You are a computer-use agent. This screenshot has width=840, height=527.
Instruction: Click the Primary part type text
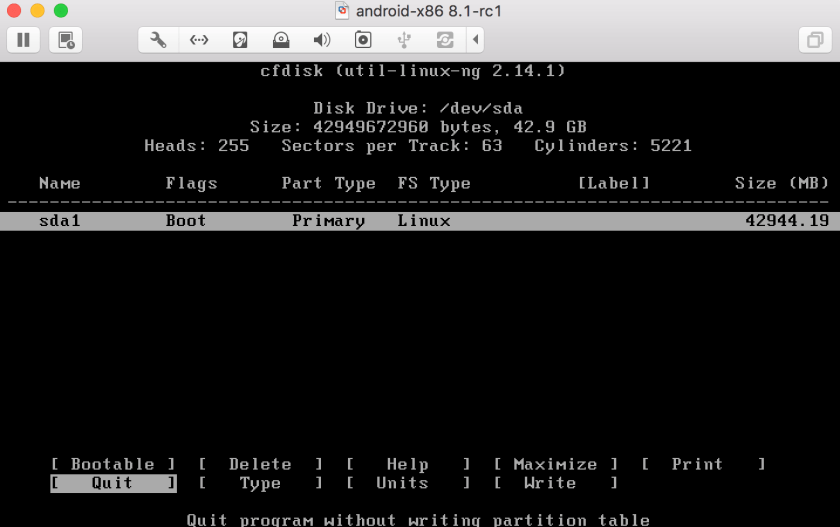click(x=328, y=221)
